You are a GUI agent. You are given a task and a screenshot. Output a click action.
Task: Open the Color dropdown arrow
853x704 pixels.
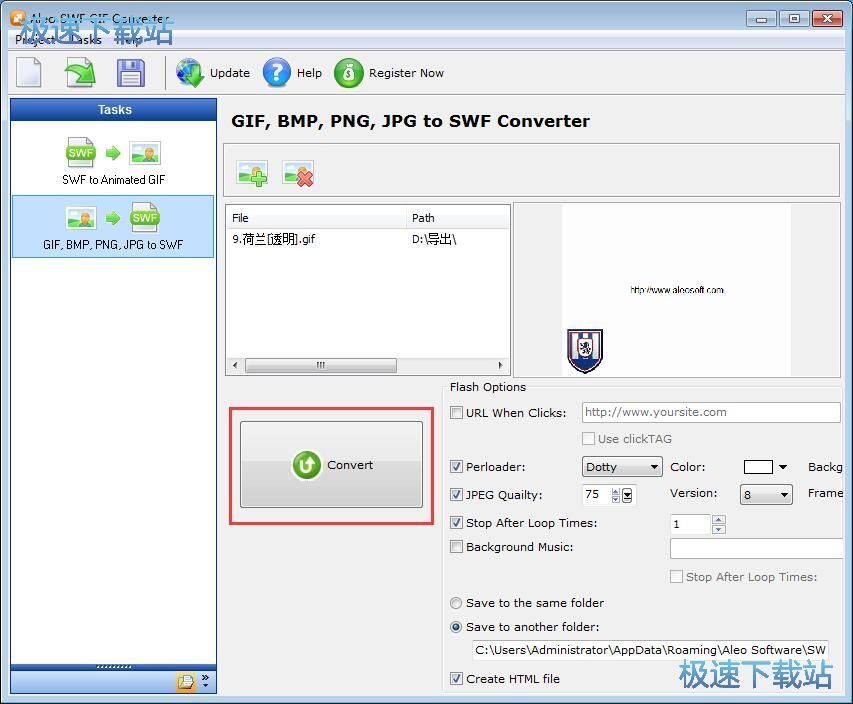783,467
